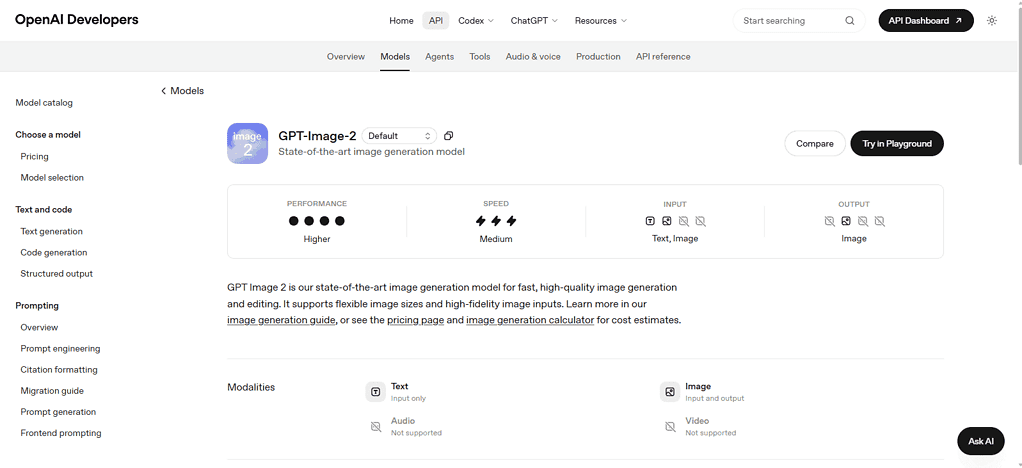Open Model selection in sidebar
1022x468 pixels.
point(52,178)
